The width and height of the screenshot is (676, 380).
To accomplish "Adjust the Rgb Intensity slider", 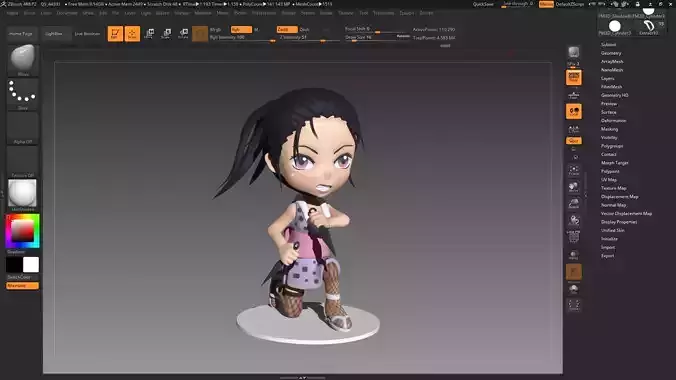I will pyautogui.click(x=243, y=38).
